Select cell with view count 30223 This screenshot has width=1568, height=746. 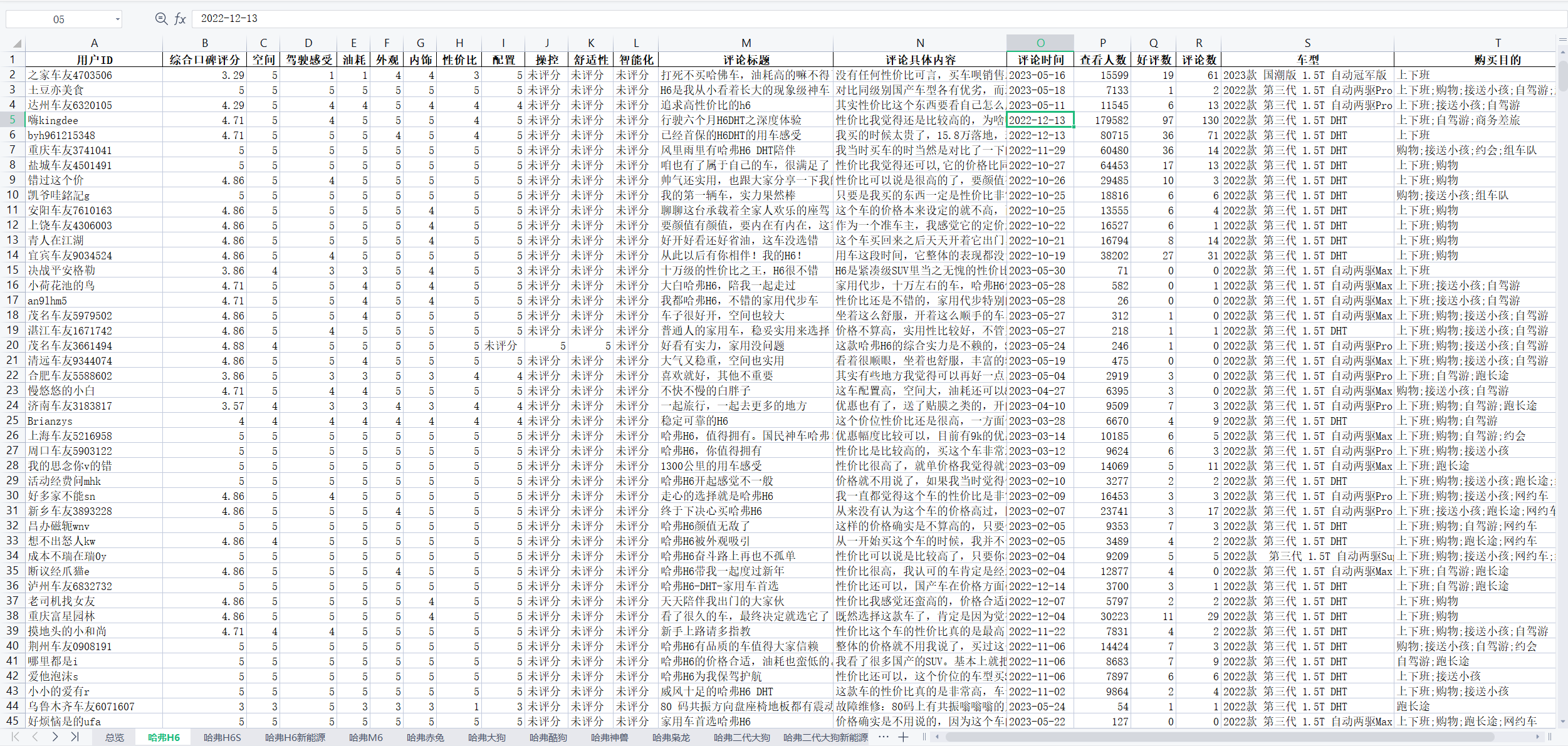[x=1103, y=616]
